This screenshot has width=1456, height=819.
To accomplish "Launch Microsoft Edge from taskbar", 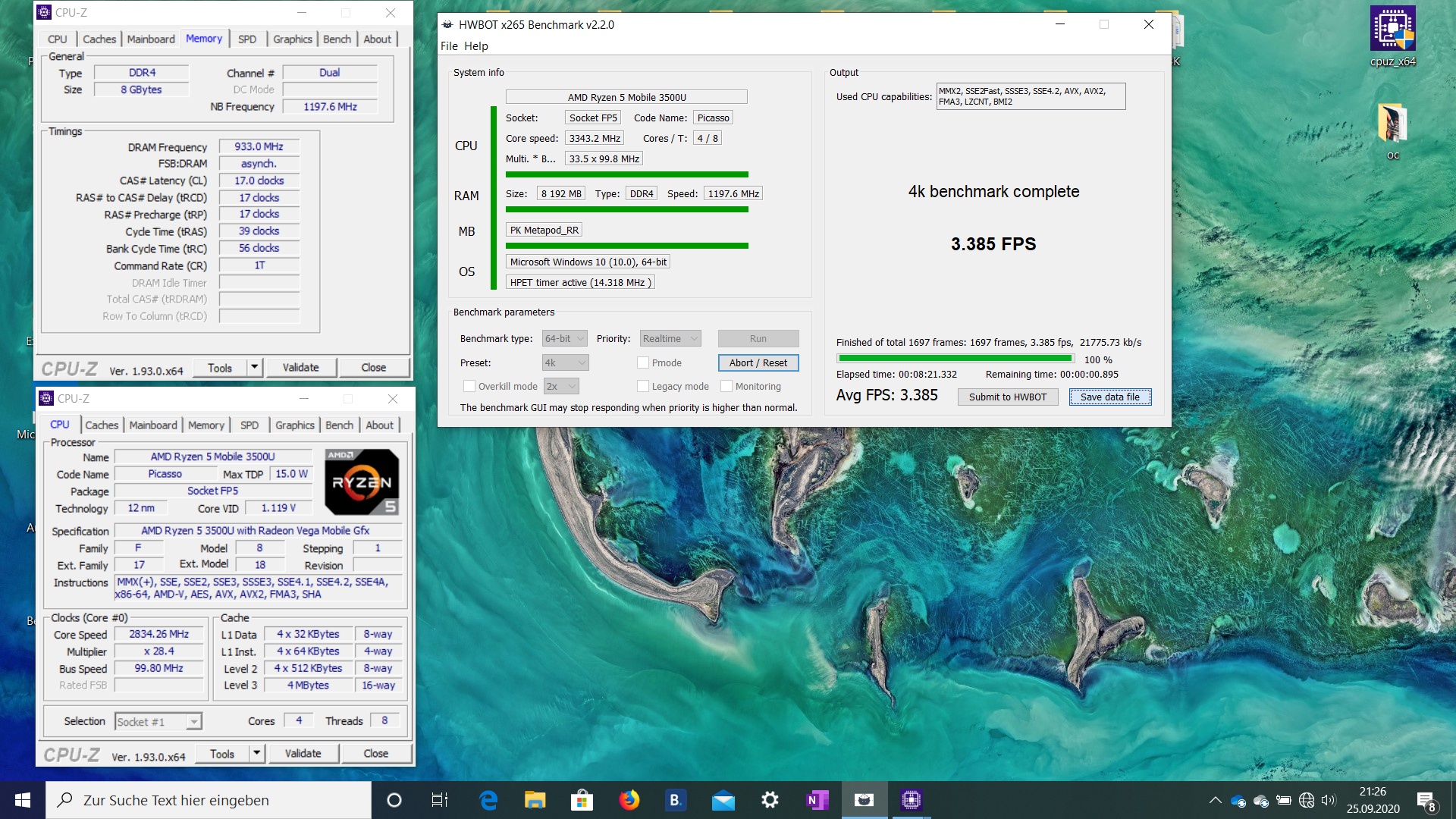I will pyautogui.click(x=488, y=800).
